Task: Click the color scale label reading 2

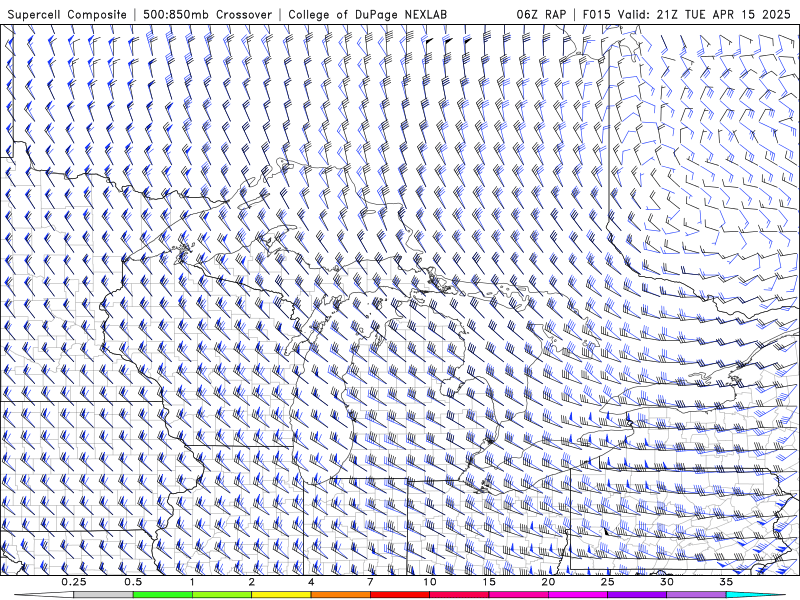Action: (x=252, y=582)
